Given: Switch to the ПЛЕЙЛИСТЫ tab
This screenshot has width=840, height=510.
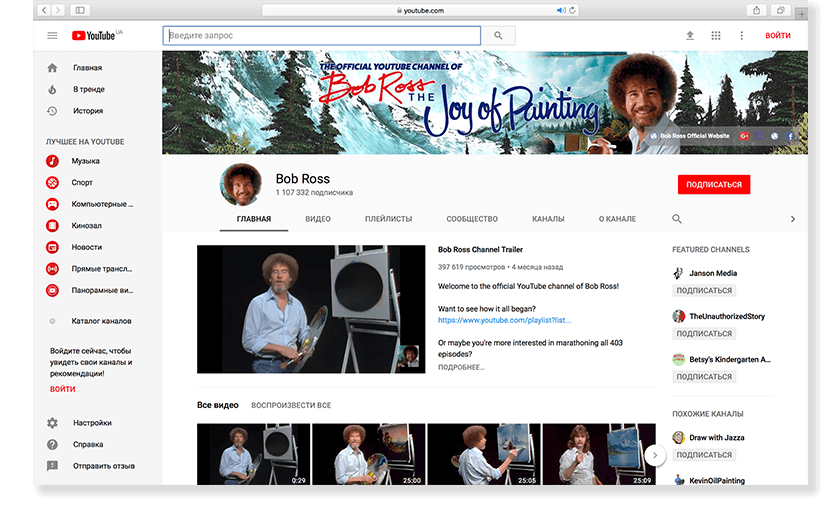Looking at the screenshot, I should 388,219.
